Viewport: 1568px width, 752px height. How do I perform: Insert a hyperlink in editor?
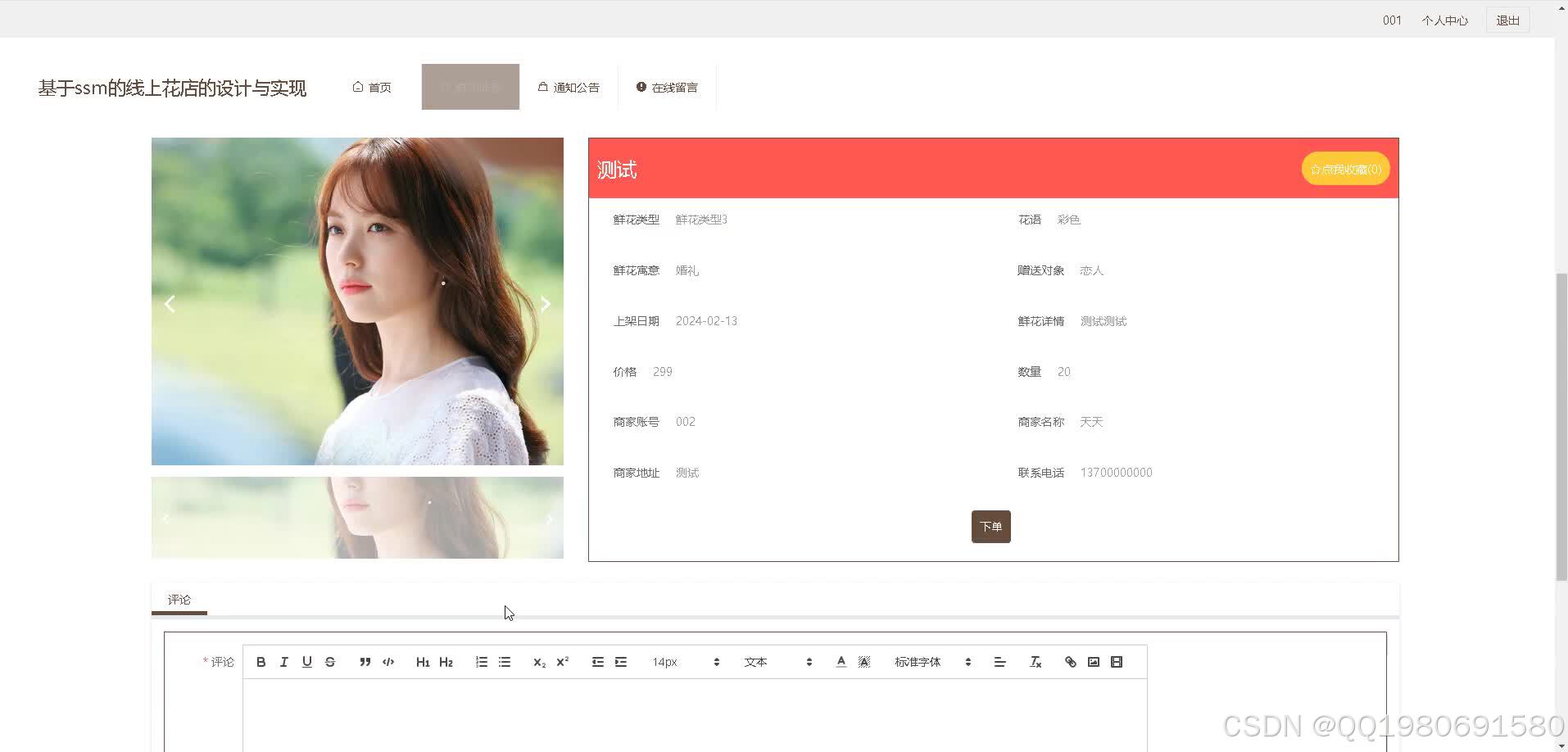click(1070, 661)
